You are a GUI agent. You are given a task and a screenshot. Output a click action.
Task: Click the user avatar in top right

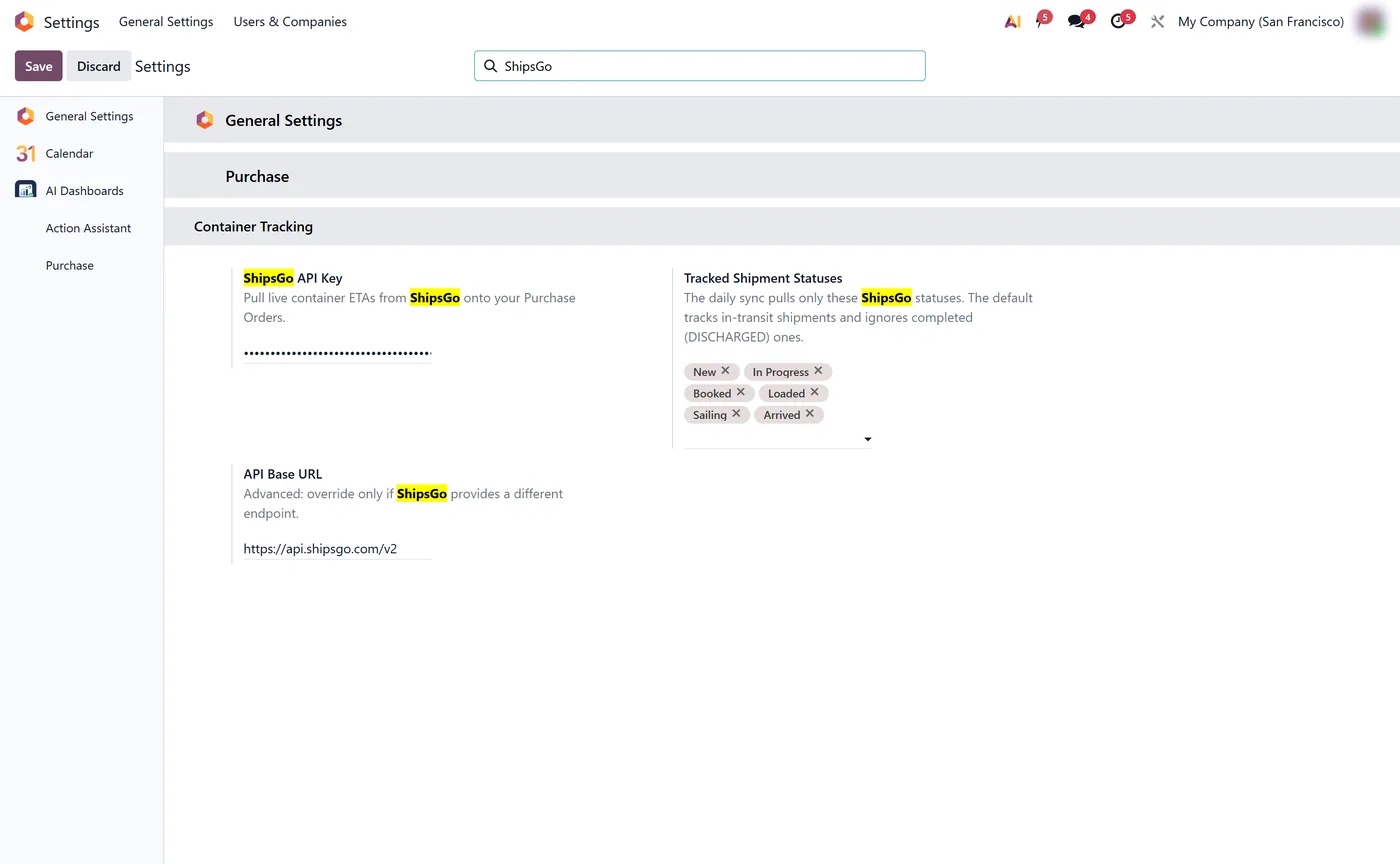click(x=1369, y=21)
